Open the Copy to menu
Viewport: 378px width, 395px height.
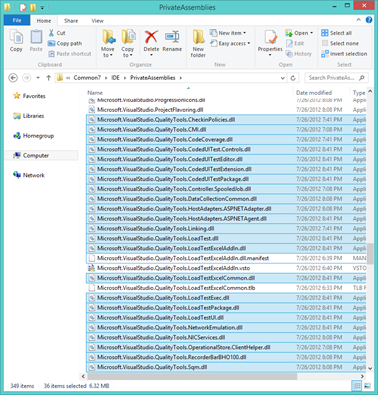click(x=128, y=43)
